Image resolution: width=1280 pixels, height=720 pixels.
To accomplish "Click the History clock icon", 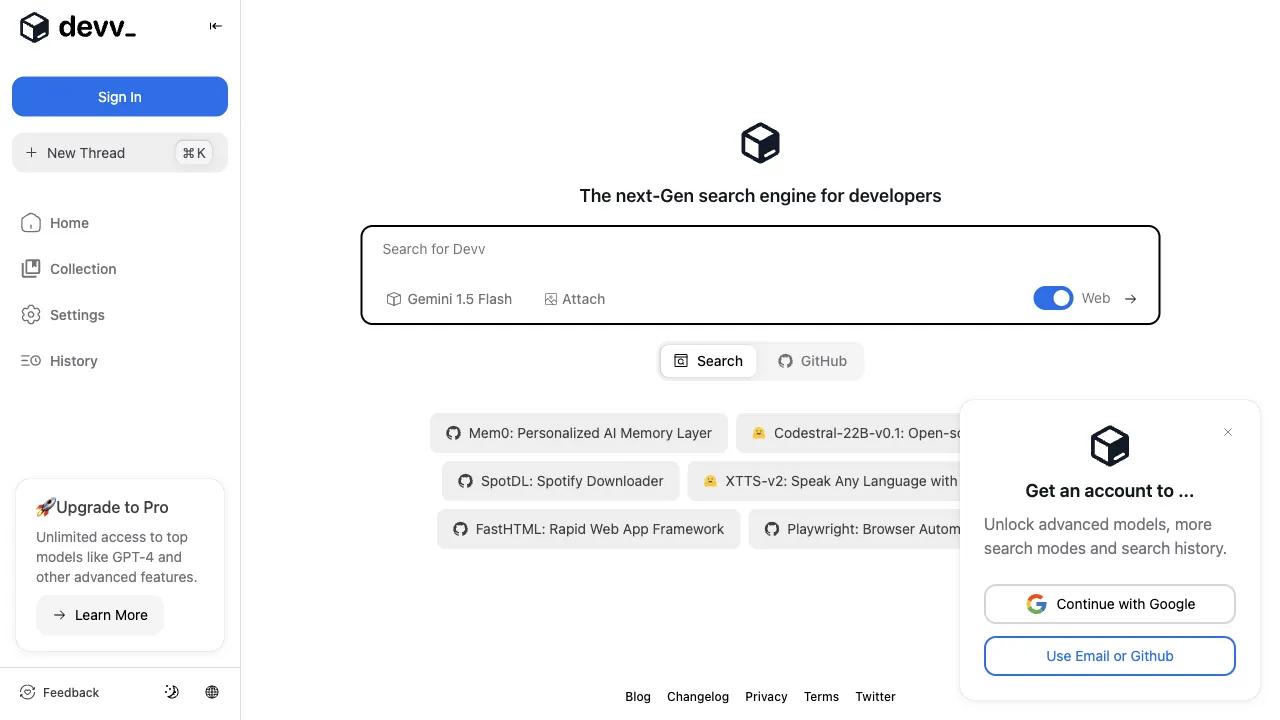I will tap(31, 361).
